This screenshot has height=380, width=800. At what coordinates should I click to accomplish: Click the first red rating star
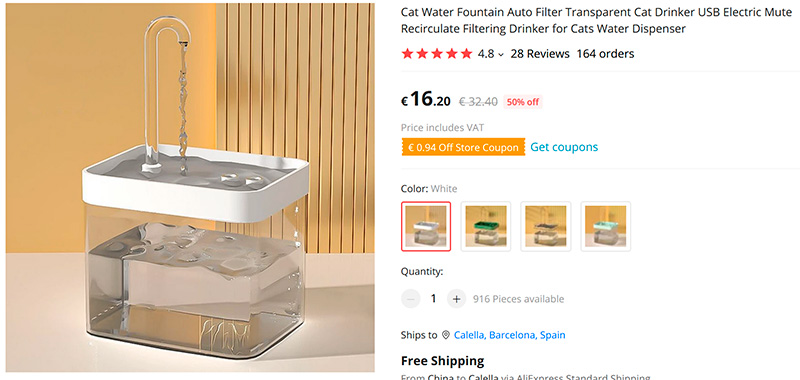pos(407,54)
